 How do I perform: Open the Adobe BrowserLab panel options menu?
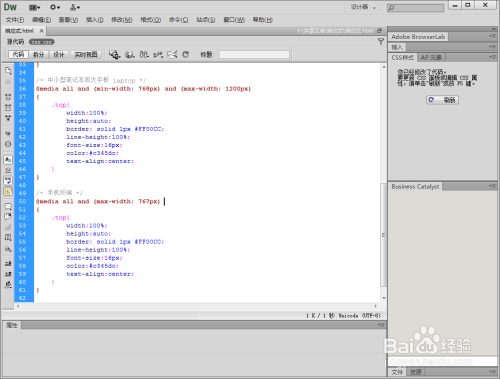click(492, 36)
